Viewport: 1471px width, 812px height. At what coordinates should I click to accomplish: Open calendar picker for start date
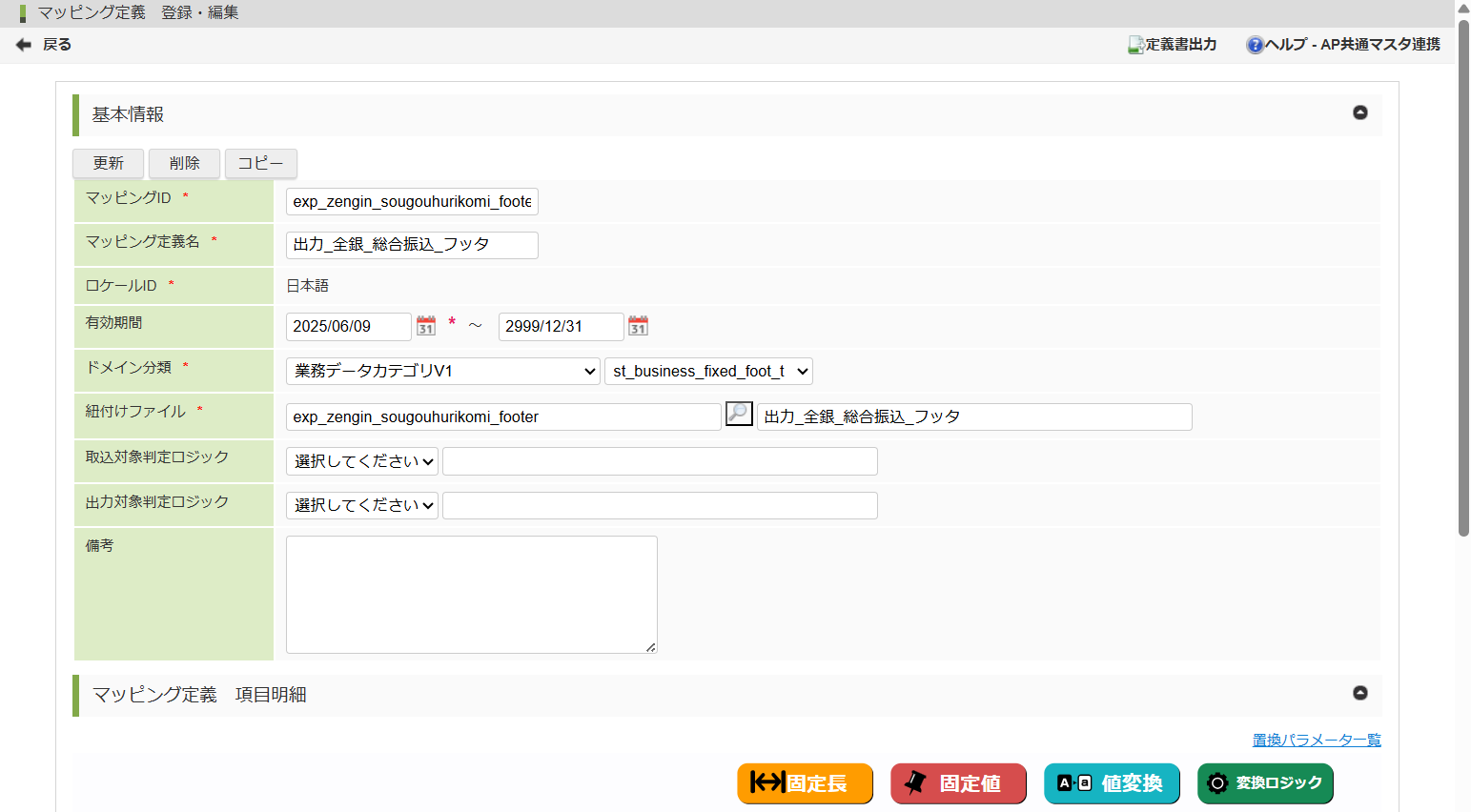[x=426, y=326]
